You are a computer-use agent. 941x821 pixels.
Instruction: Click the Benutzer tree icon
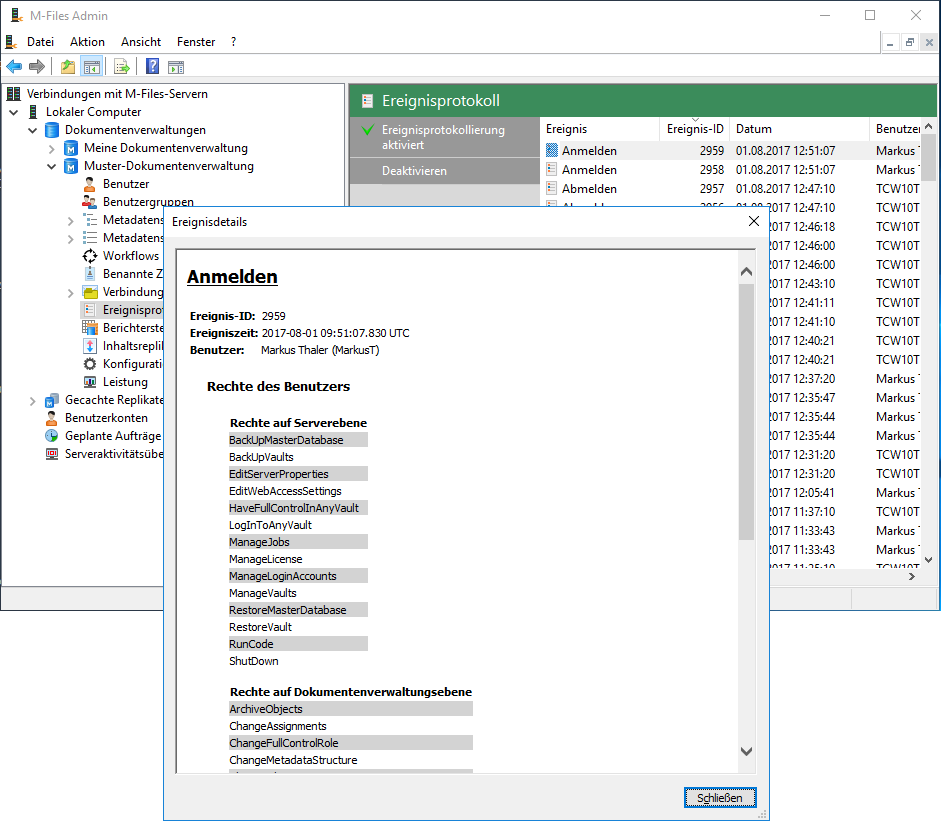[89, 184]
